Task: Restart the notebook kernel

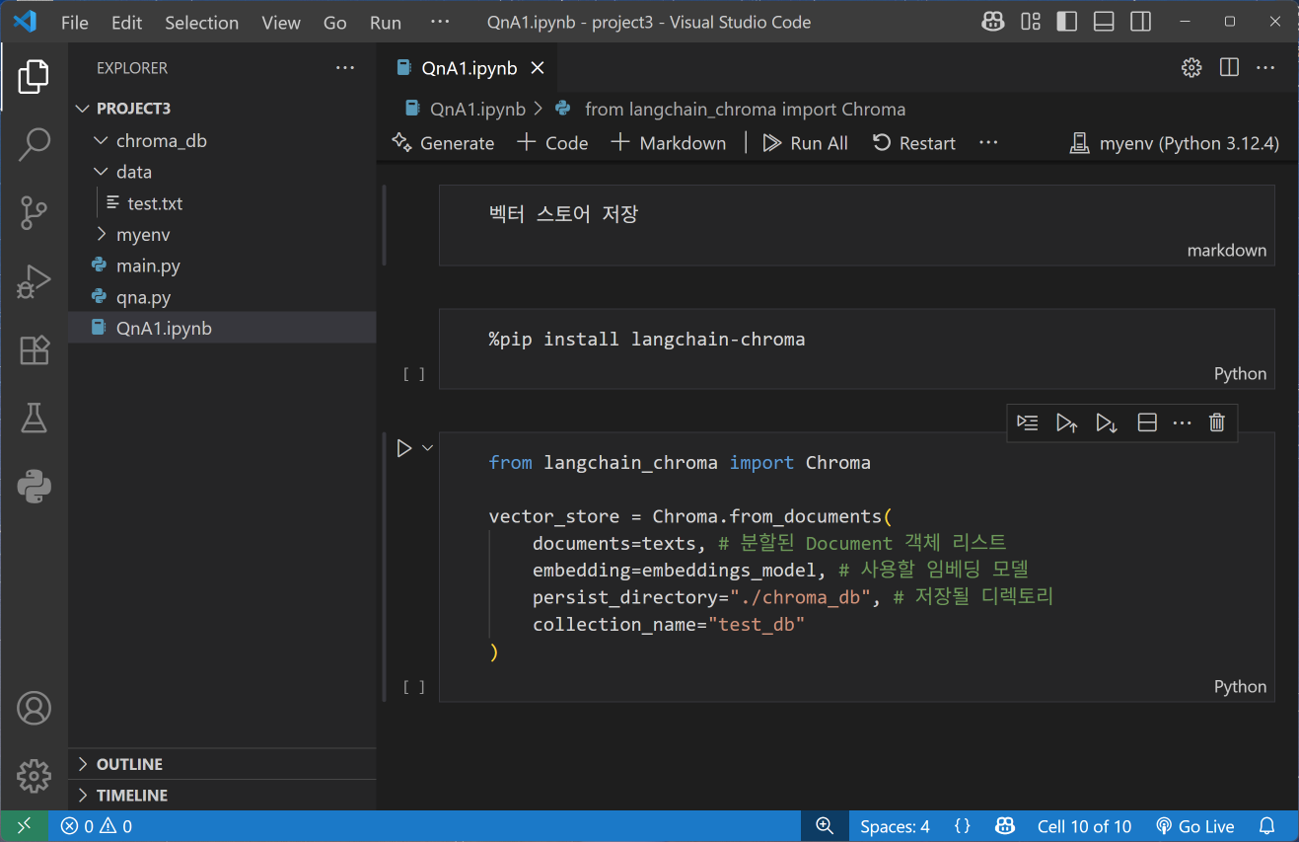Action: pyautogui.click(x=914, y=143)
